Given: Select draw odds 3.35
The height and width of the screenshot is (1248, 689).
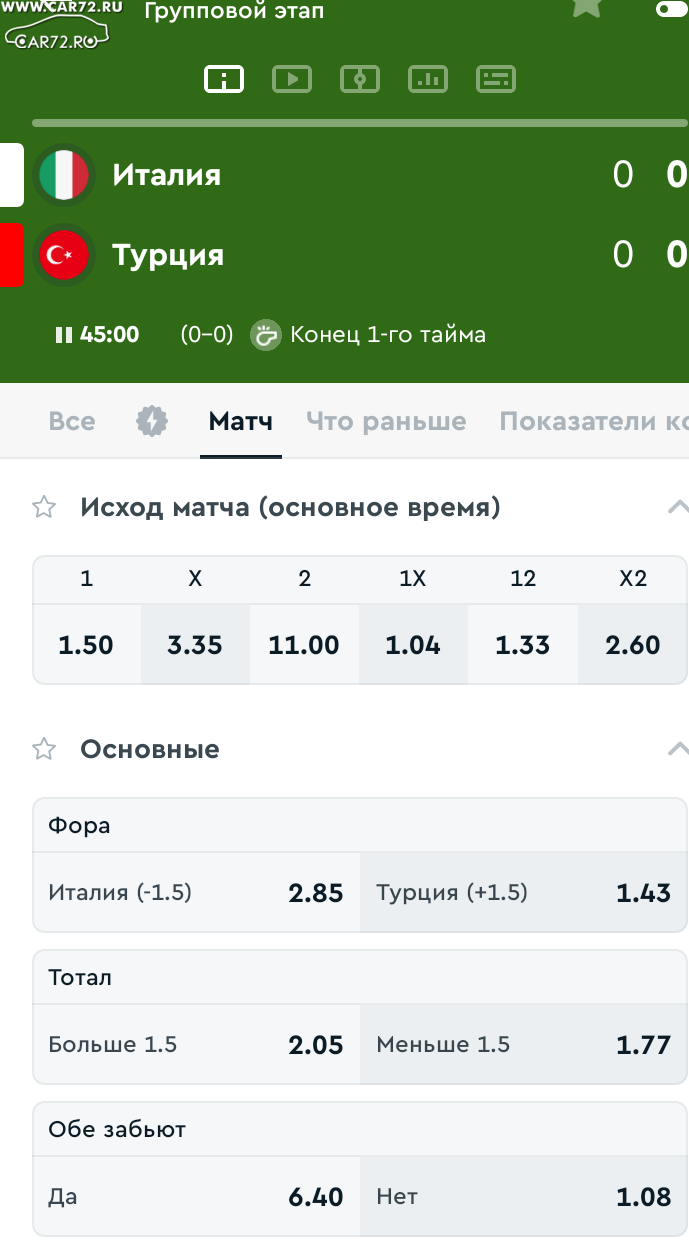Looking at the screenshot, I should tap(195, 645).
